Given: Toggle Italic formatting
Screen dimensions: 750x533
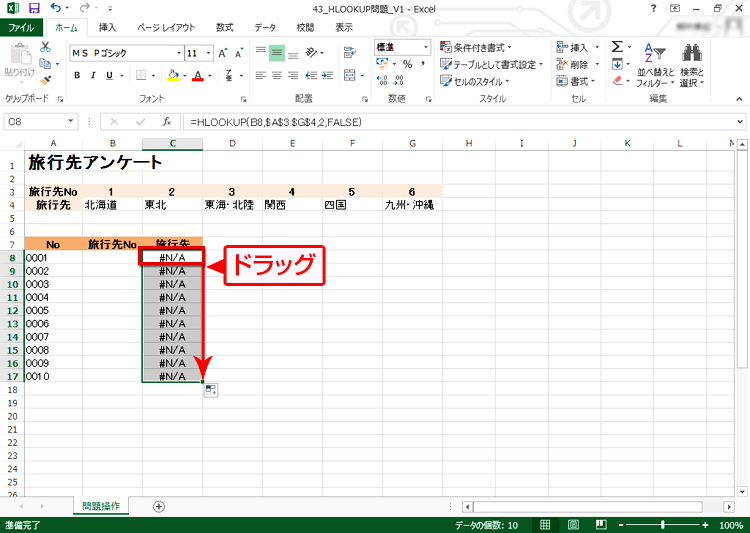Looking at the screenshot, I should click(x=93, y=76).
